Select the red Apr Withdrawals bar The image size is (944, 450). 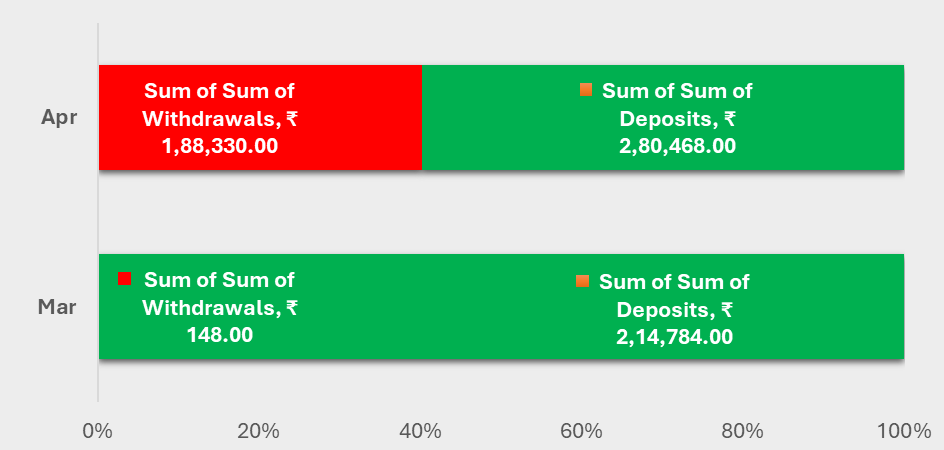[x=260, y=117]
